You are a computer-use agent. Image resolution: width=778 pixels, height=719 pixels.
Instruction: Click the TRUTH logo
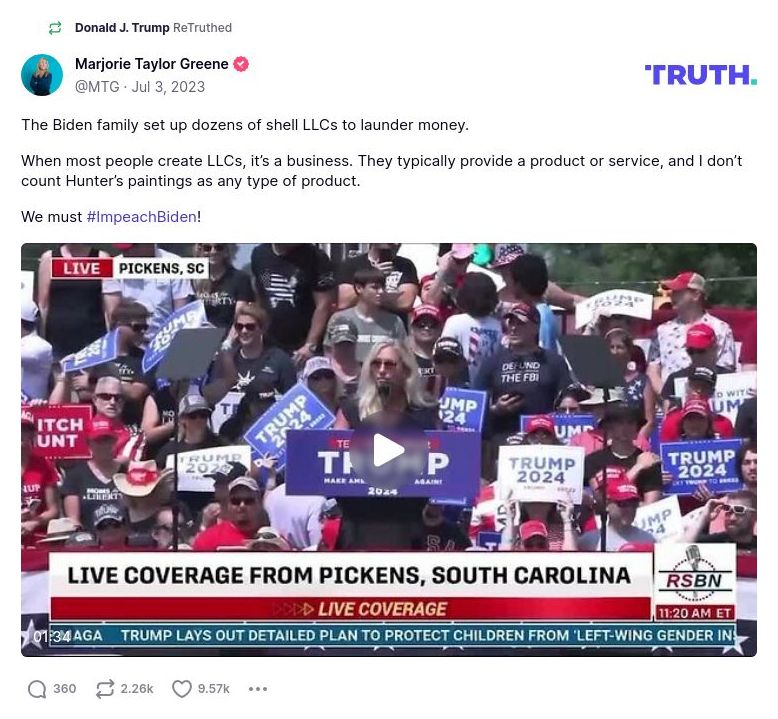pyautogui.click(x=701, y=75)
